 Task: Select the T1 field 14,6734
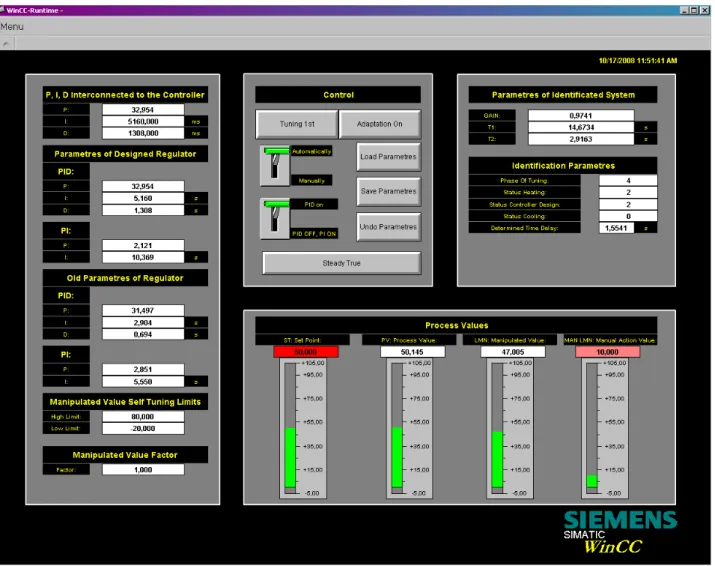[581, 127]
